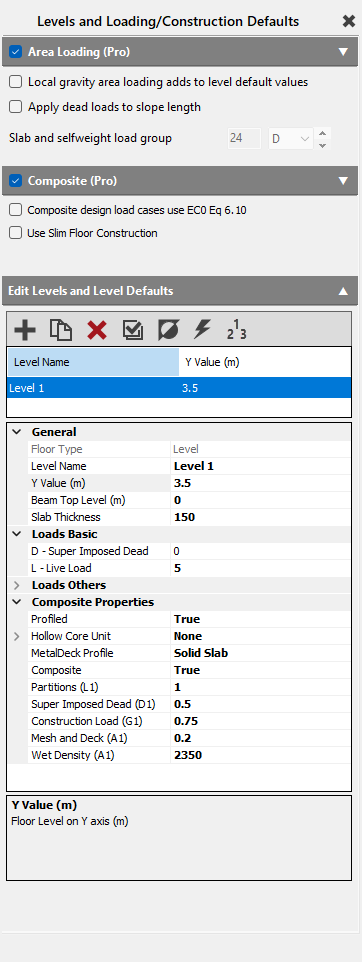Change MetalDeck Profile value Solid Slab
Screen dimensions: 362x962
260,653
